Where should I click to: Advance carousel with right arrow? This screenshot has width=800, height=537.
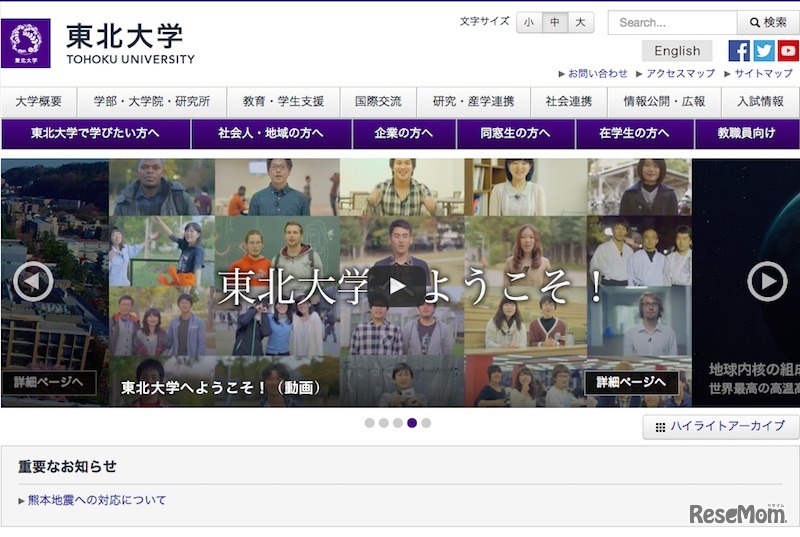pyautogui.click(x=767, y=282)
